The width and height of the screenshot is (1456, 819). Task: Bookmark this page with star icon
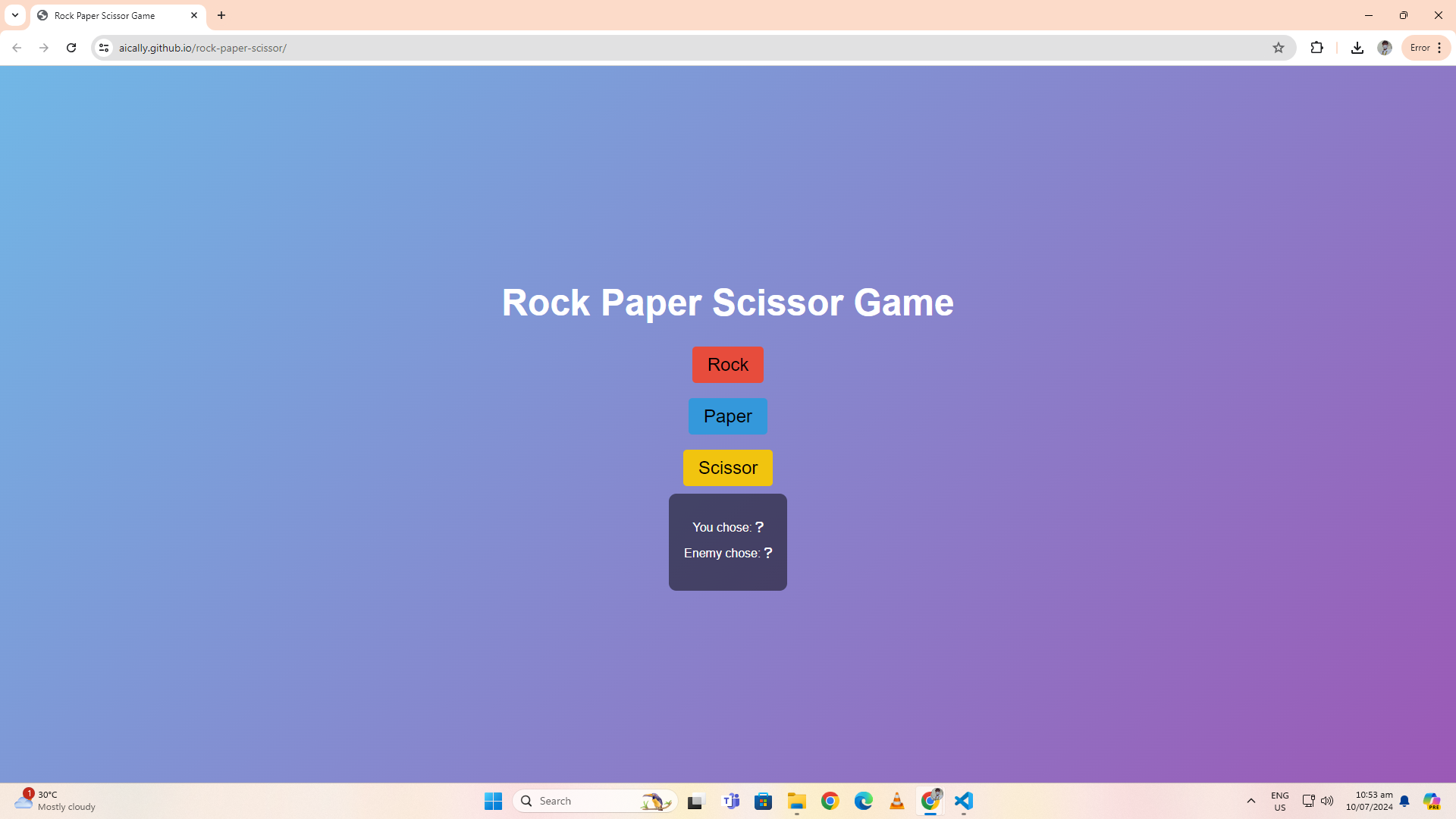pos(1278,48)
